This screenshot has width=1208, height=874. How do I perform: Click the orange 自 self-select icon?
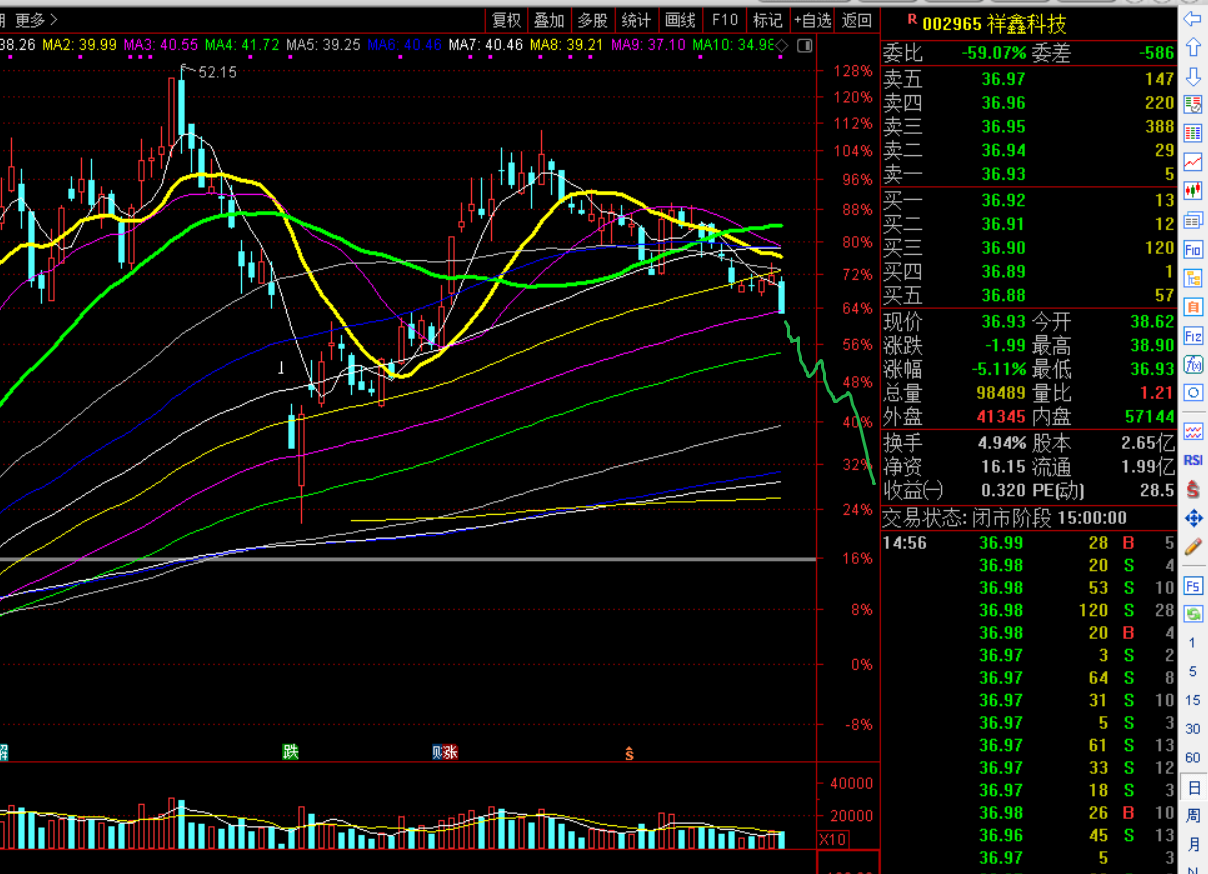click(1192, 307)
